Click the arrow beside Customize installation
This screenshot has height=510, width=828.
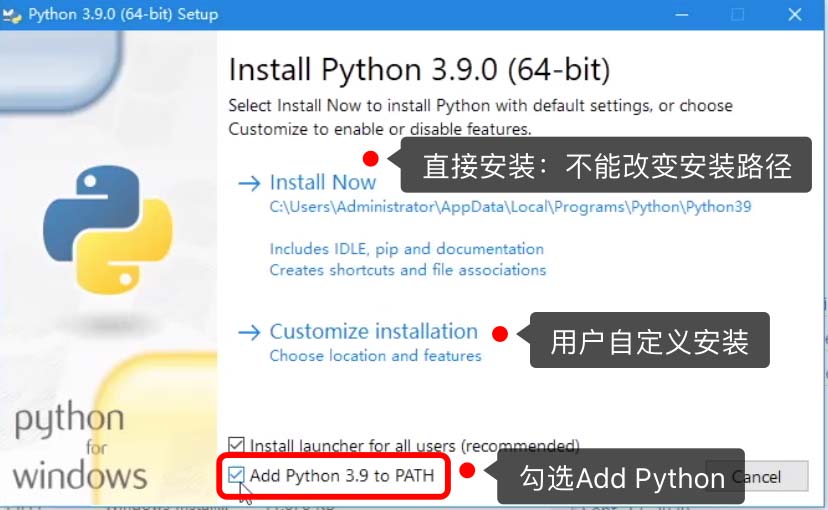click(x=249, y=332)
